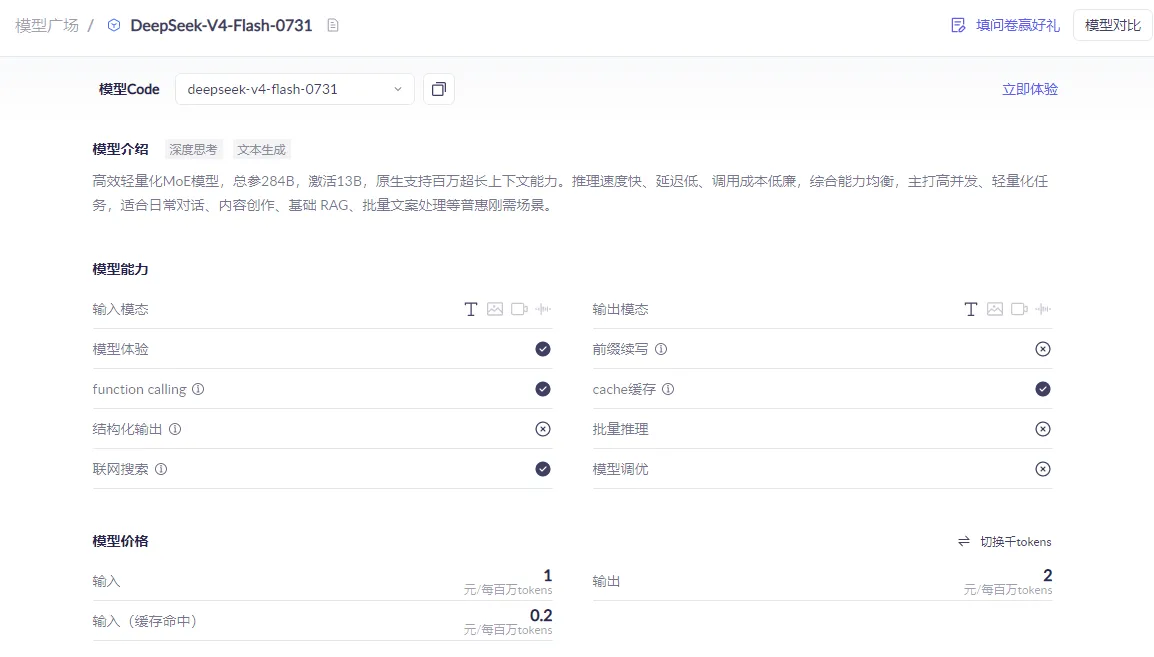Click the image icon in 输出模态 row

click(995, 309)
